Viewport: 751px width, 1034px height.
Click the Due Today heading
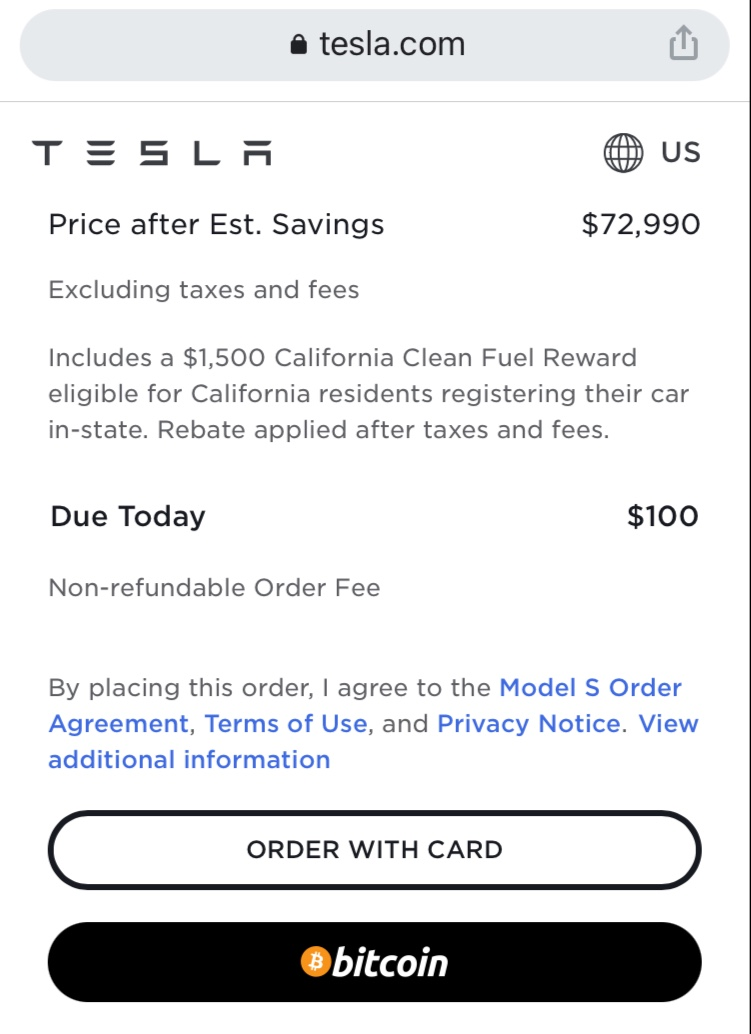click(128, 516)
